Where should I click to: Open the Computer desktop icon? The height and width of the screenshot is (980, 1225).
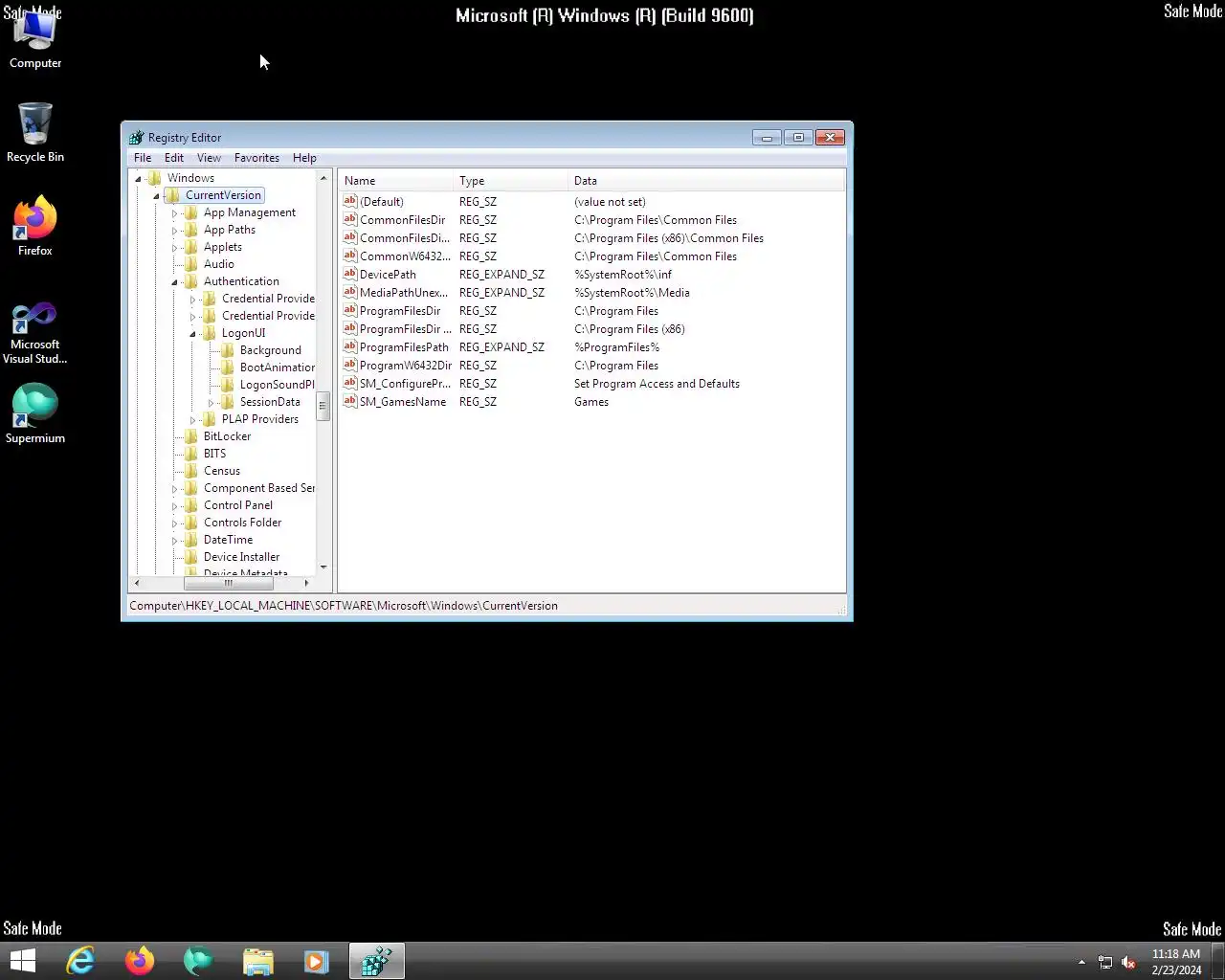click(x=35, y=41)
